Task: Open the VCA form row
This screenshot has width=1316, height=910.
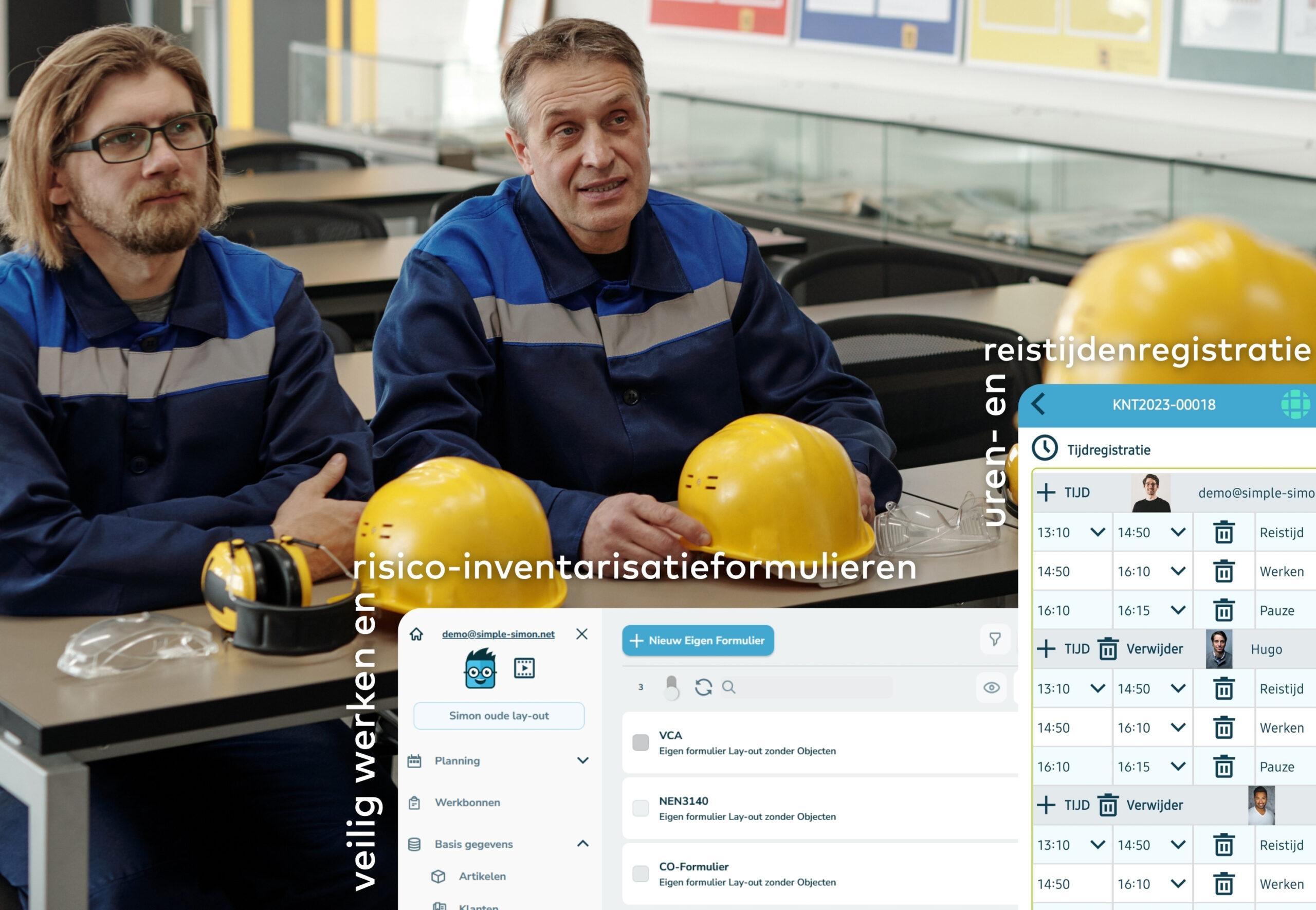Action: coord(820,742)
